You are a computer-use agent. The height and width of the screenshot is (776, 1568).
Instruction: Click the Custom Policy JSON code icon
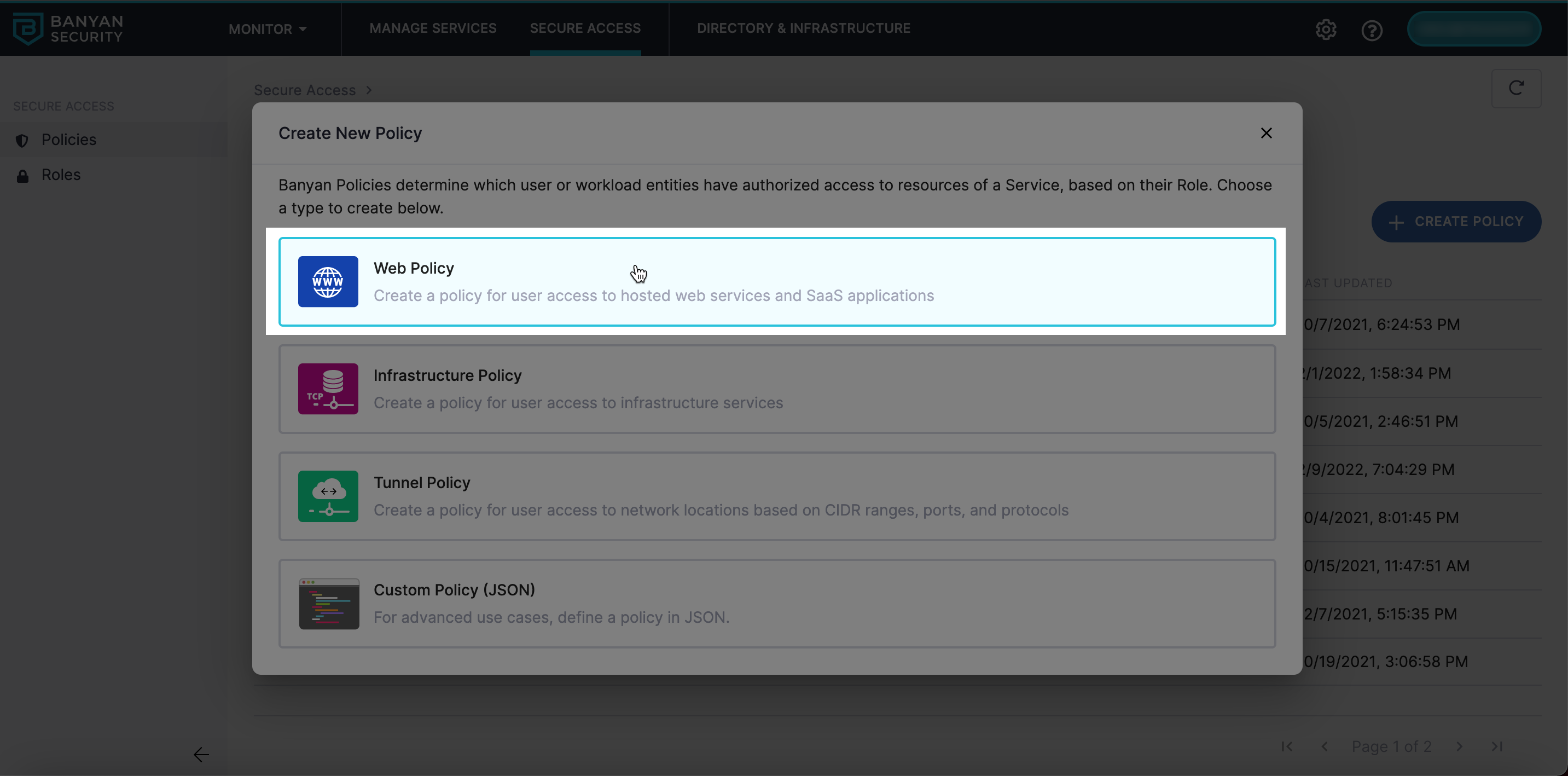click(329, 603)
